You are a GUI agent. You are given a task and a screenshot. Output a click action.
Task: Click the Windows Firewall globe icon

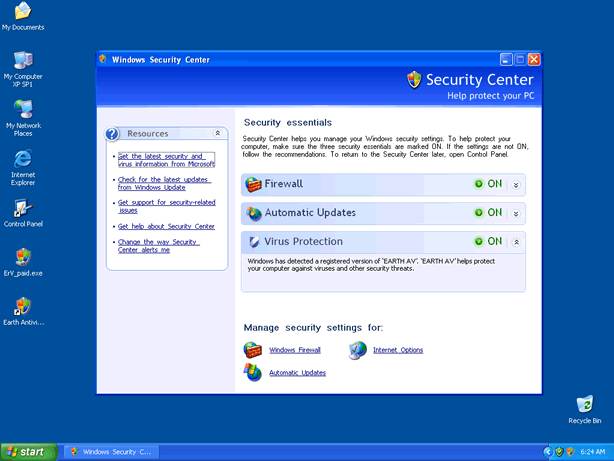click(x=253, y=350)
